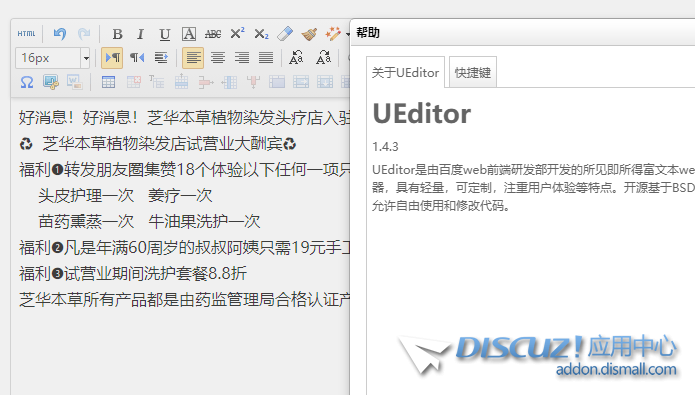Toggle italic formatting
Viewport: 695px width, 395px height.
141,34
